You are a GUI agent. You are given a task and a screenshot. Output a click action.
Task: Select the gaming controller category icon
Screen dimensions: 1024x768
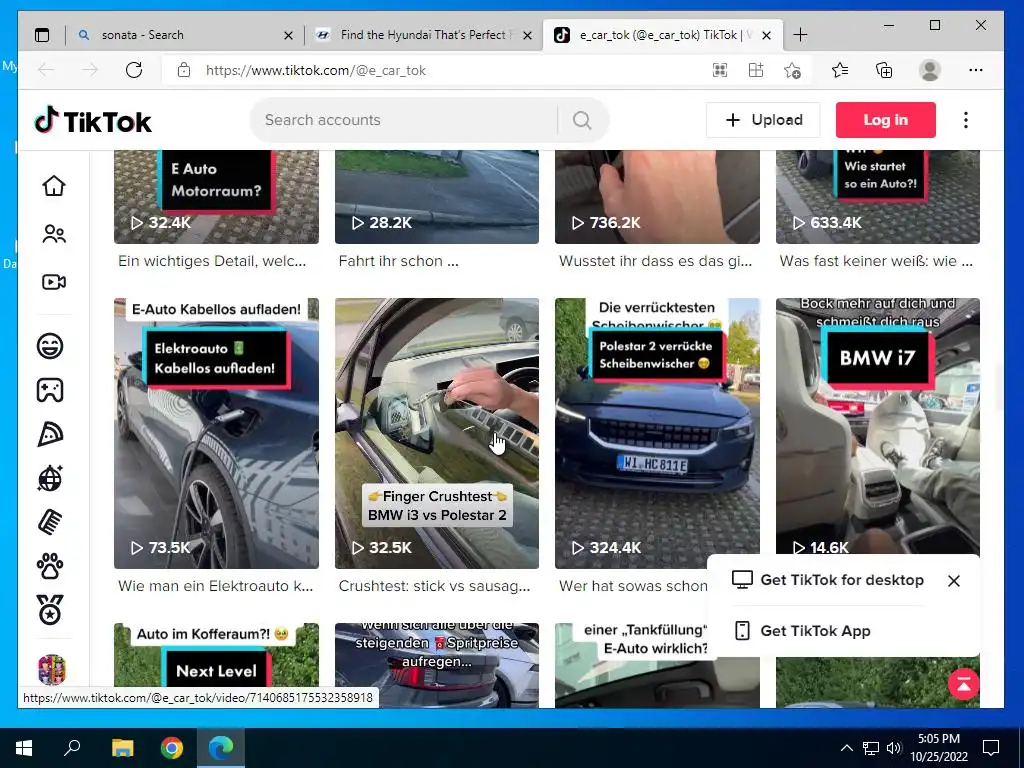pos(50,390)
